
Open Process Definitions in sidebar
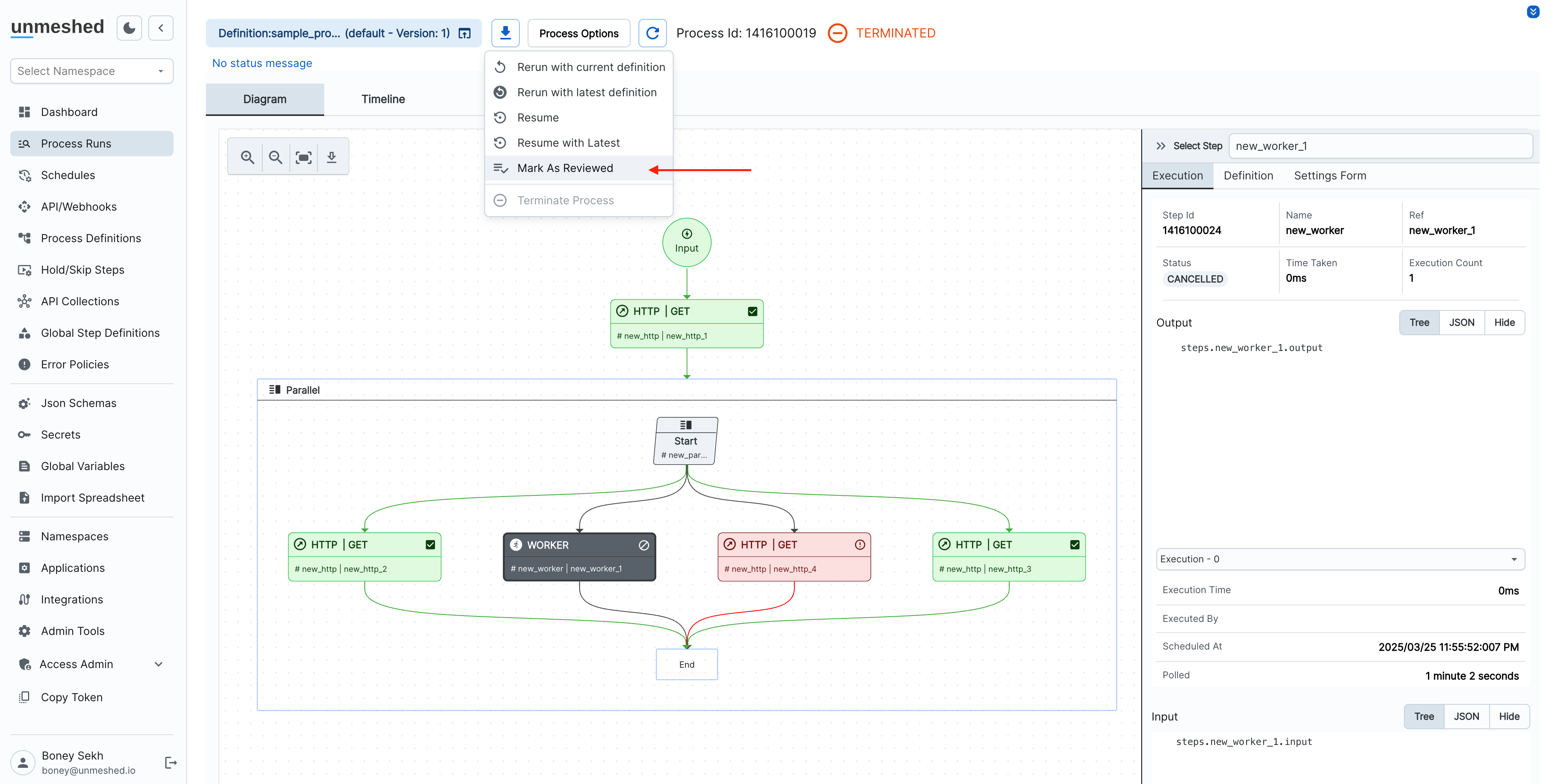tap(91, 238)
